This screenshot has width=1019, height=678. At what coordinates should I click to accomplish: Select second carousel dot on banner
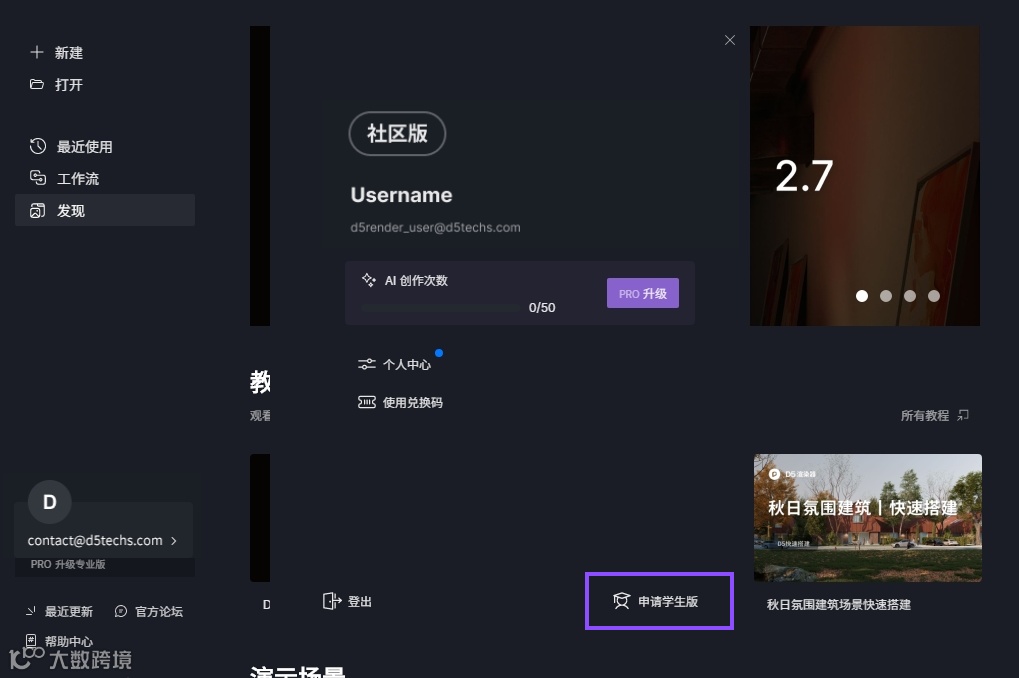[x=886, y=296]
